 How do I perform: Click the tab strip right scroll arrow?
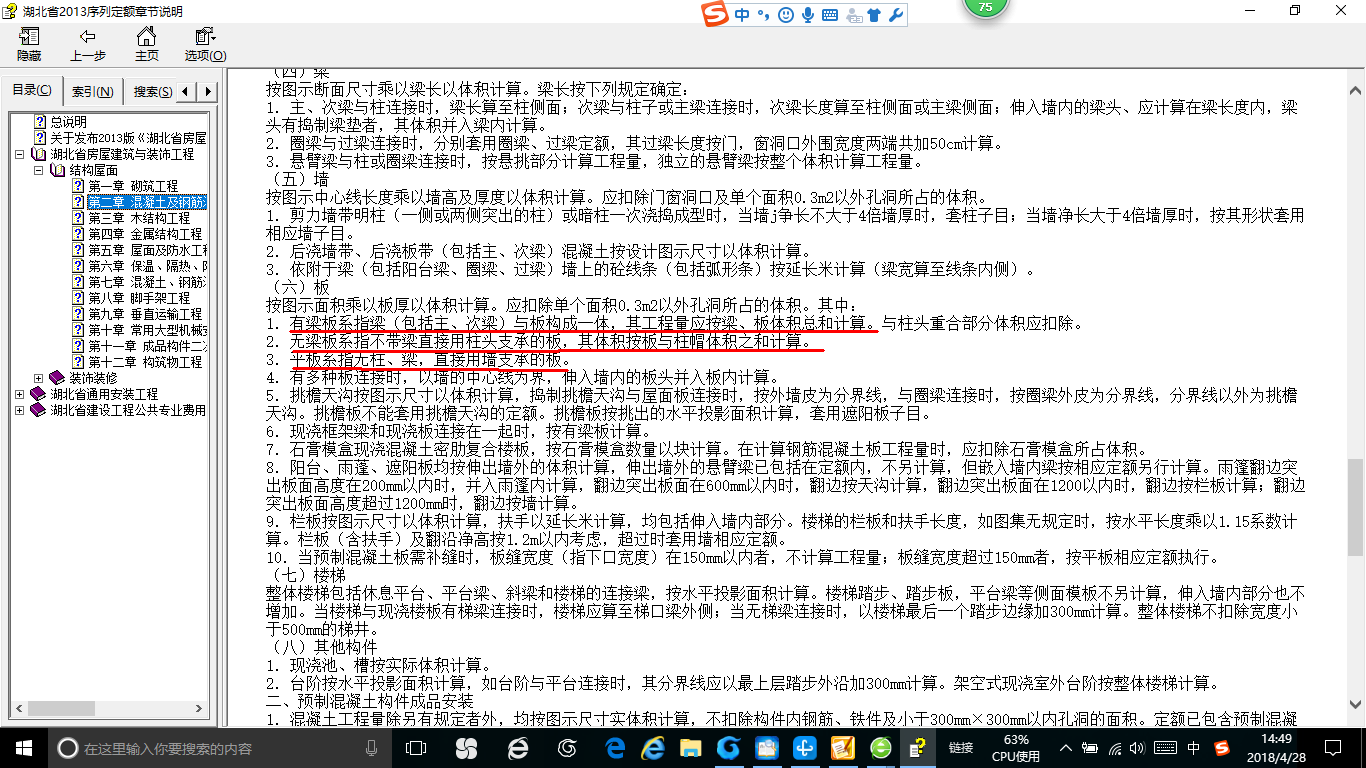pyautogui.click(x=208, y=91)
